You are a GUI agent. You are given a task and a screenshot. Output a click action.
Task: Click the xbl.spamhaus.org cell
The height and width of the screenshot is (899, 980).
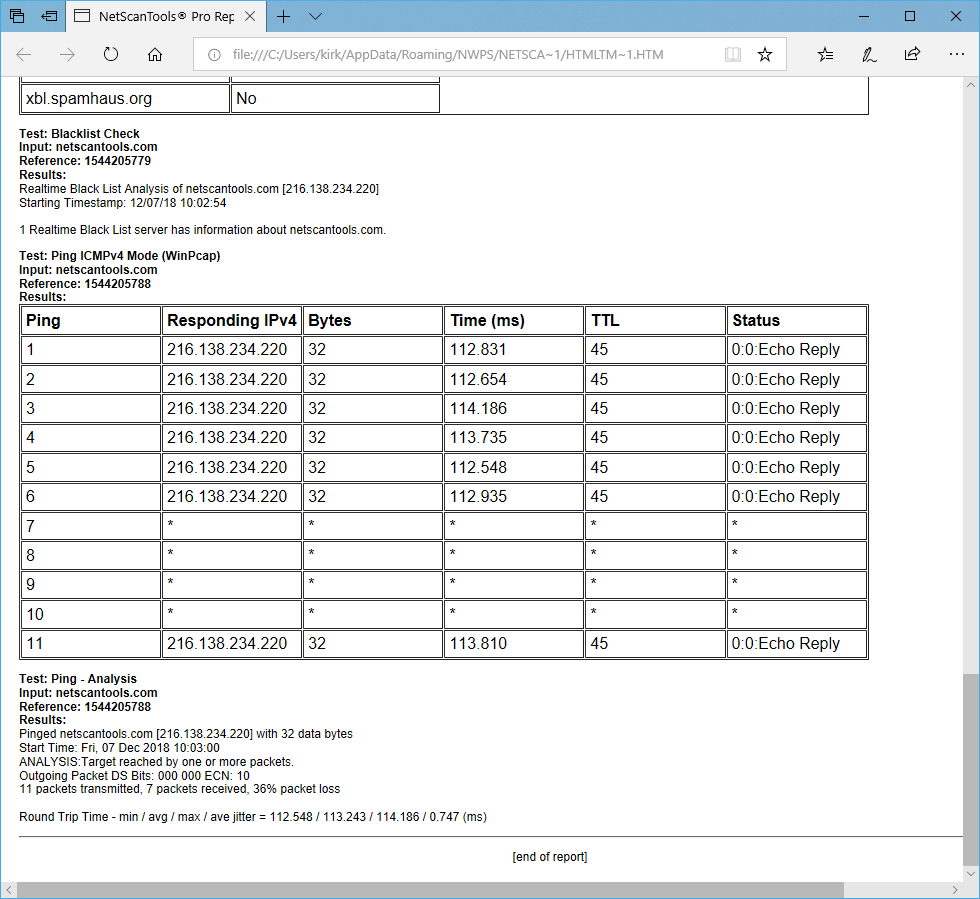pos(125,99)
